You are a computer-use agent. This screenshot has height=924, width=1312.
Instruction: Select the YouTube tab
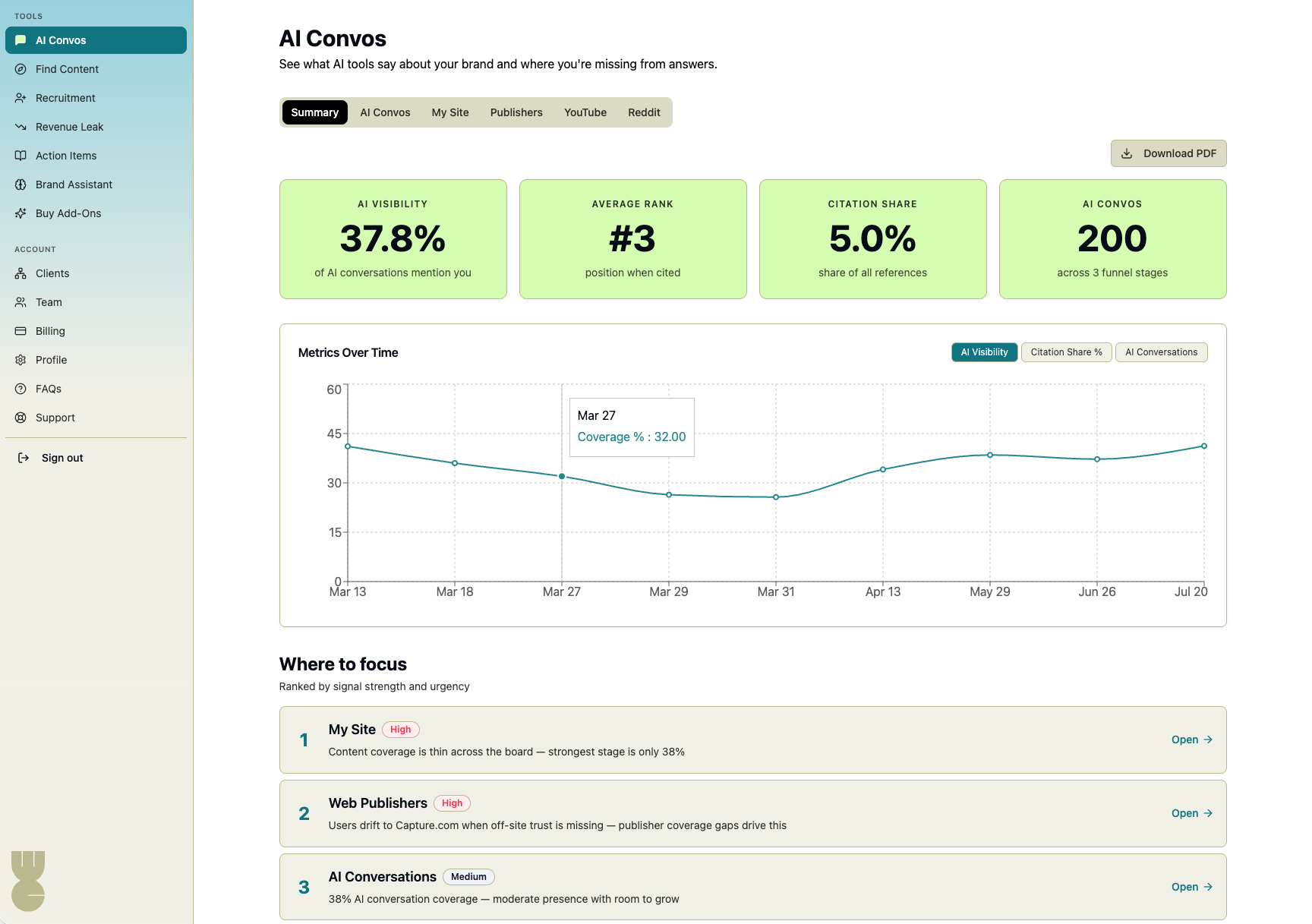pyautogui.click(x=585, y=112)
